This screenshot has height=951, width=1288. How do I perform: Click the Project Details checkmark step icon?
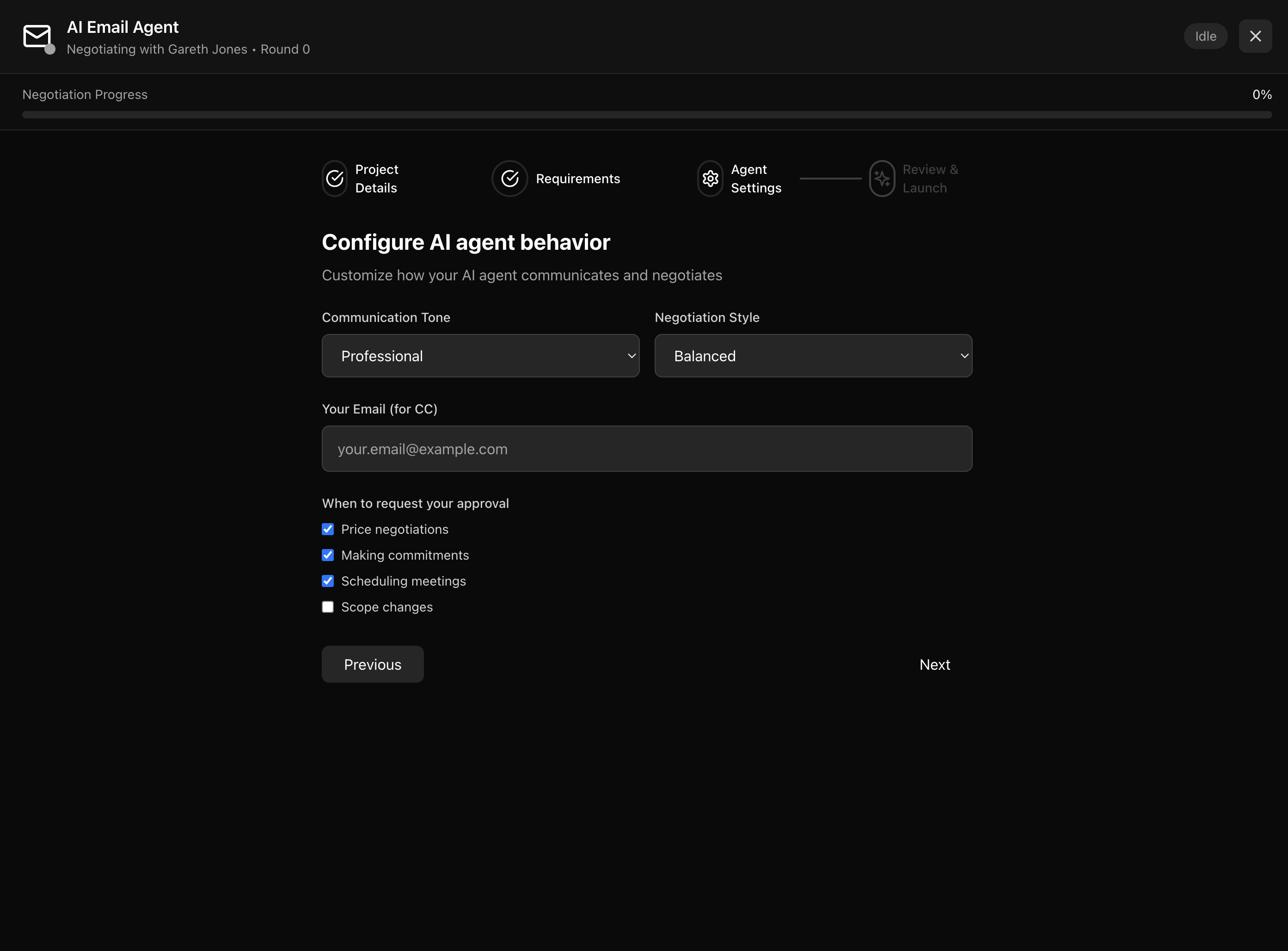point(335,179)
